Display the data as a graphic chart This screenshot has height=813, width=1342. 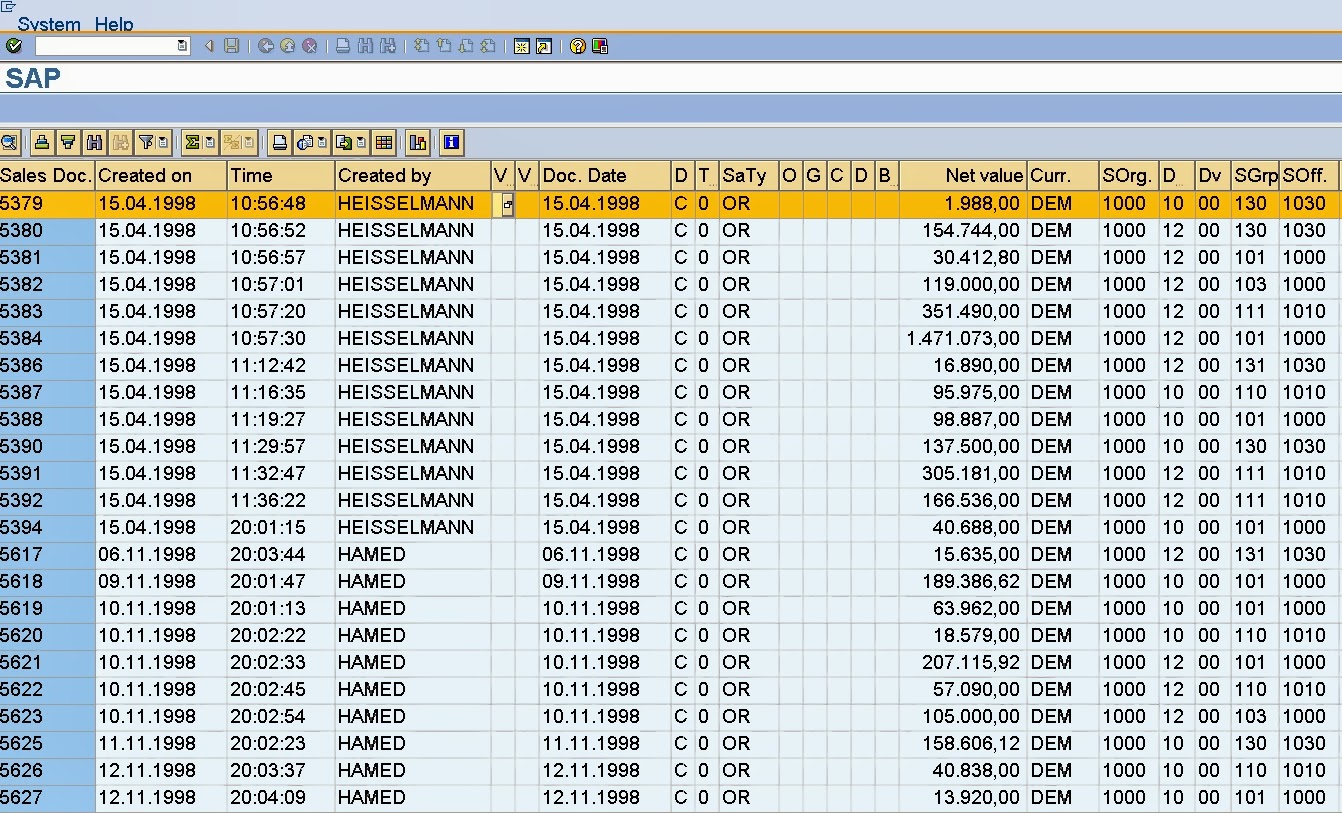pos(417,142)
